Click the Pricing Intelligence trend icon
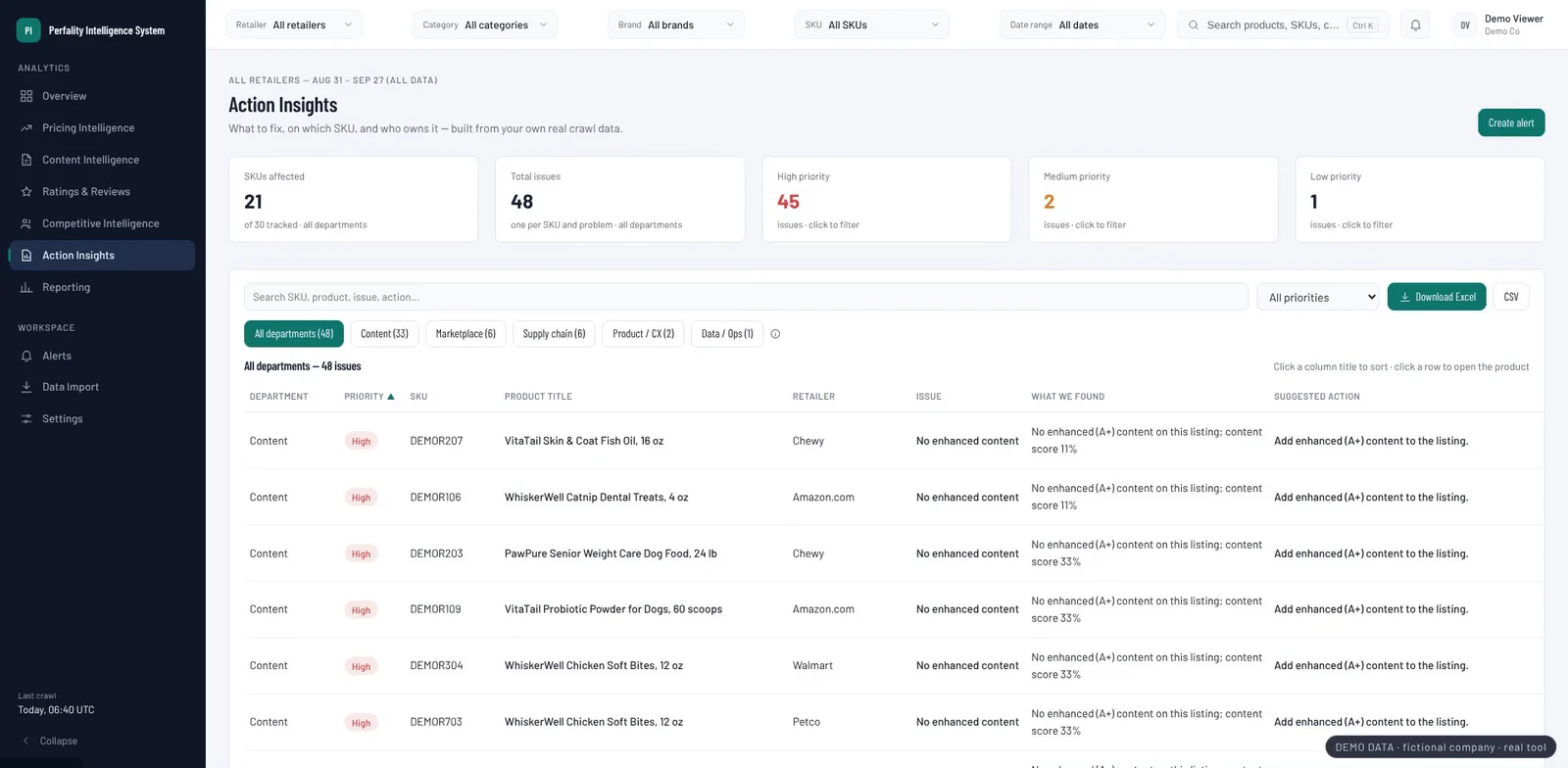1568x768 pixels. pos(26,128)
